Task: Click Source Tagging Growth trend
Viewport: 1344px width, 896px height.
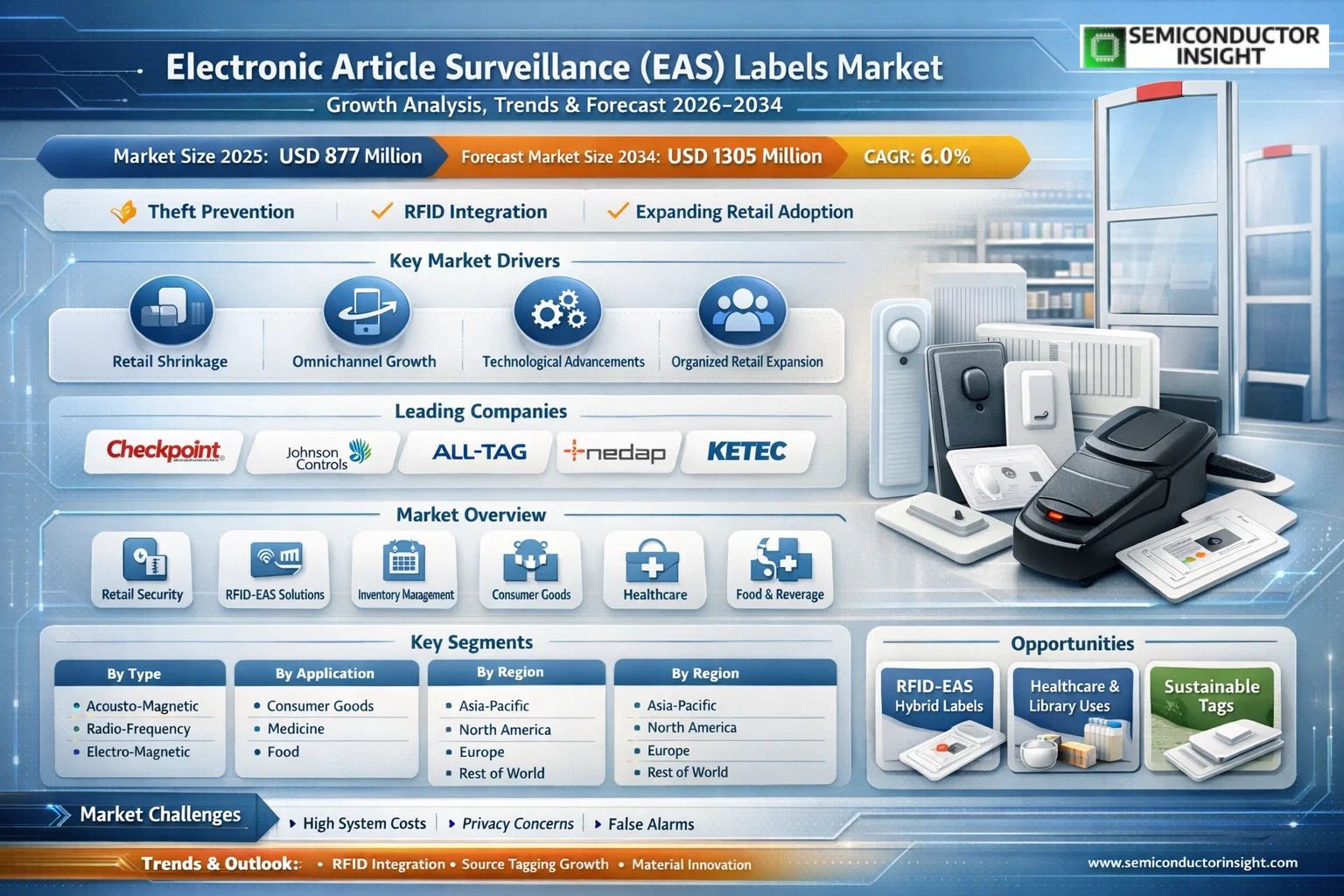Action: click(535, 864)
